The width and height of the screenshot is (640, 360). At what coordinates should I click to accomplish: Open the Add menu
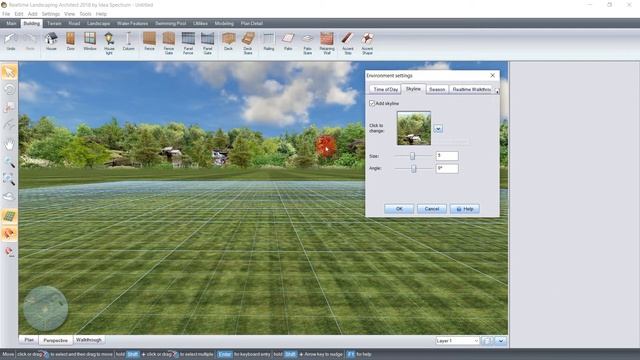32,14
